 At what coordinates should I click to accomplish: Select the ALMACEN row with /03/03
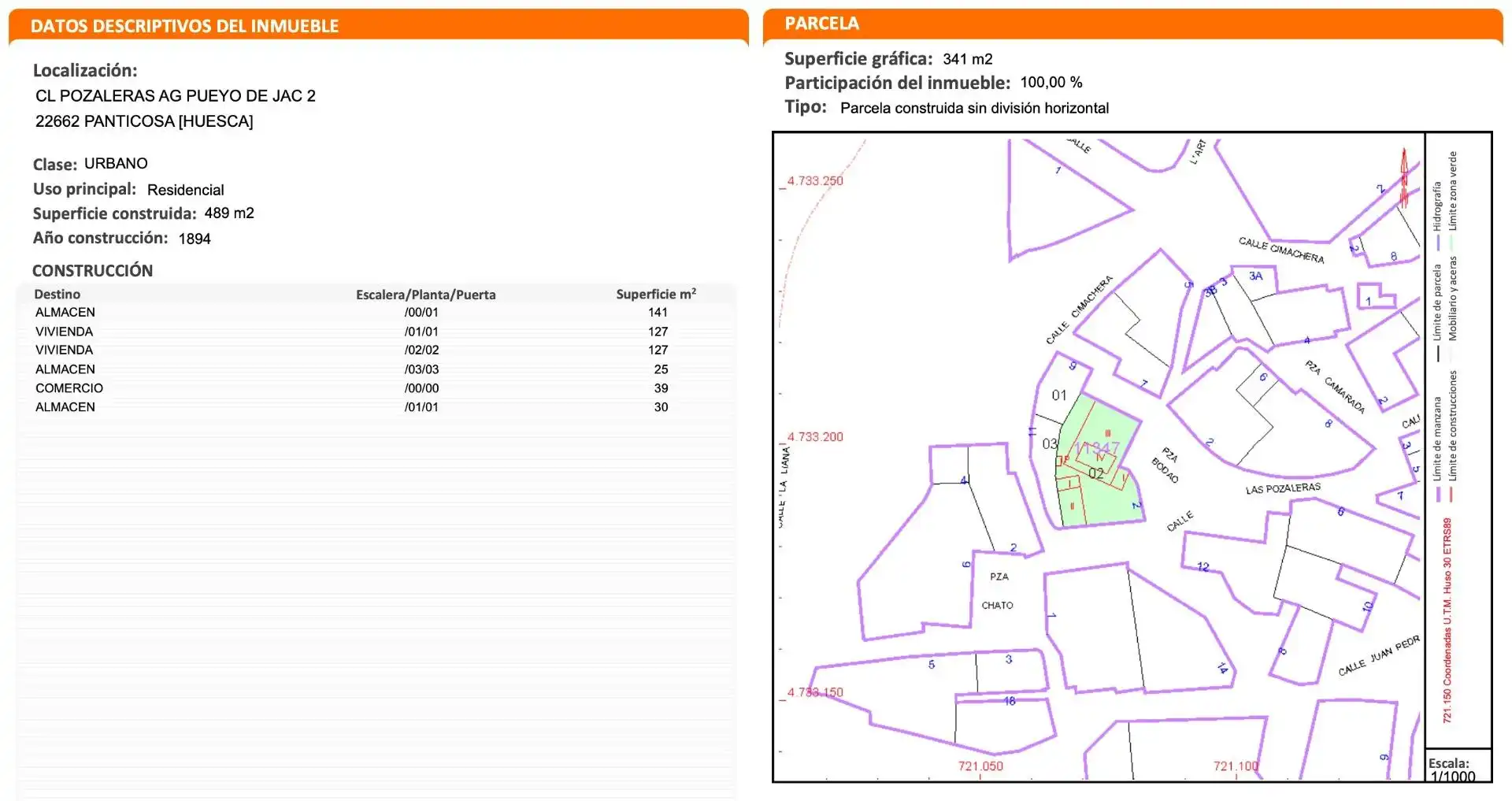(x=376, y=369)
